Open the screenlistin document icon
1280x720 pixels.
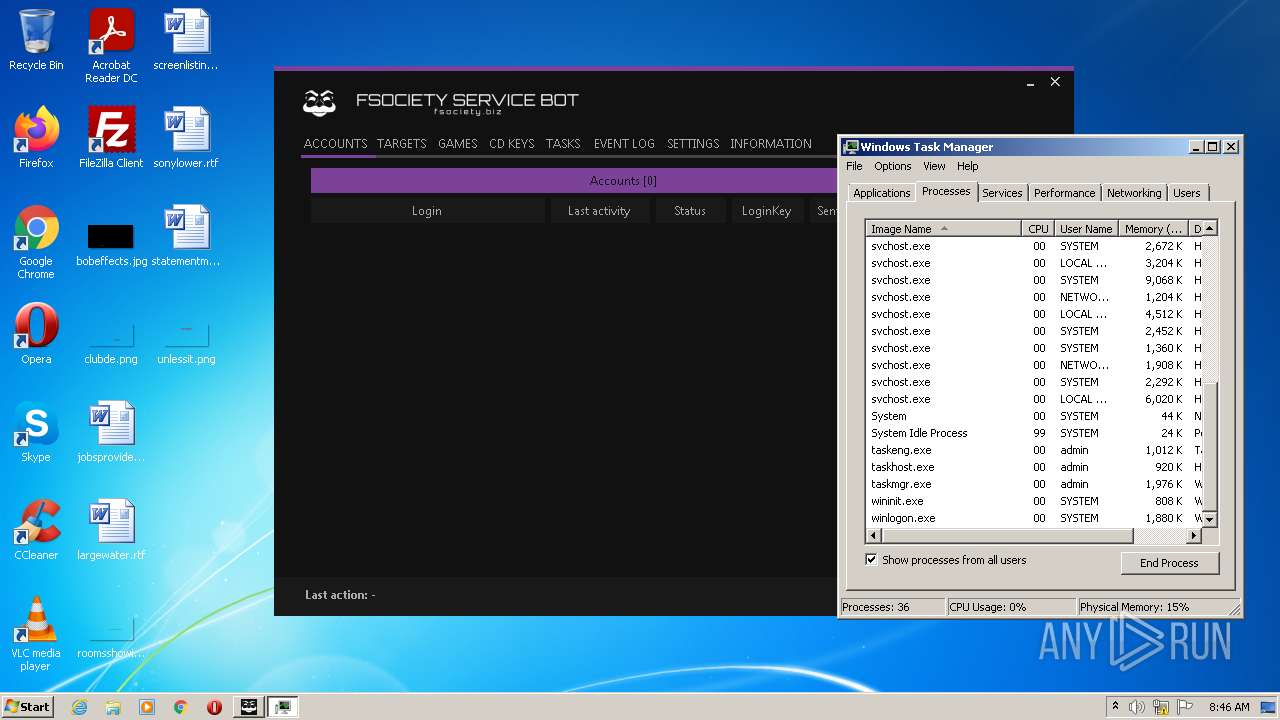(186, 41)
